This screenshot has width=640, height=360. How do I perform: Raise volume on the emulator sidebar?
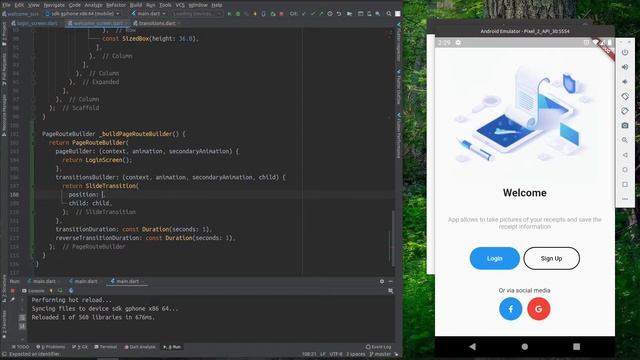pyautogui.click(x=625, y=67)
